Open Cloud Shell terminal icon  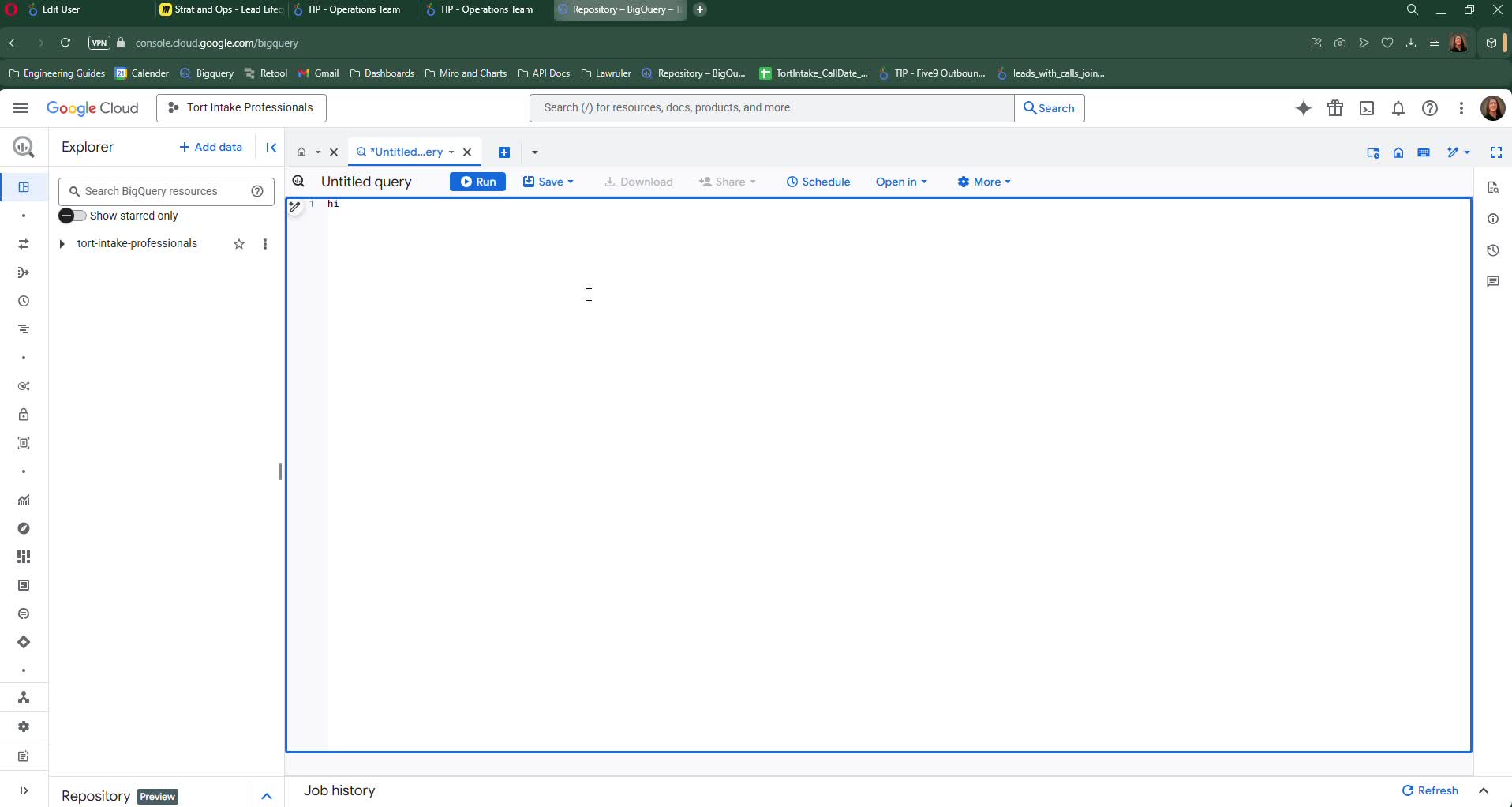pos(1367,108)
